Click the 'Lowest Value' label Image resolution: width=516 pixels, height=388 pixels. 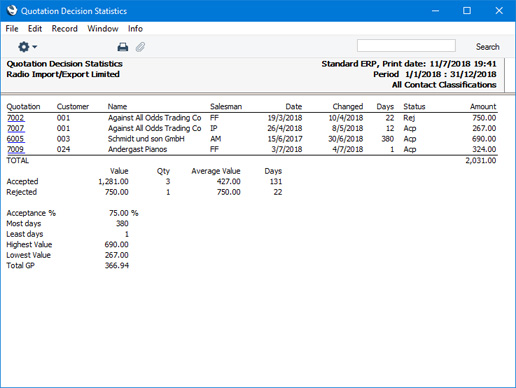point(29,255)
